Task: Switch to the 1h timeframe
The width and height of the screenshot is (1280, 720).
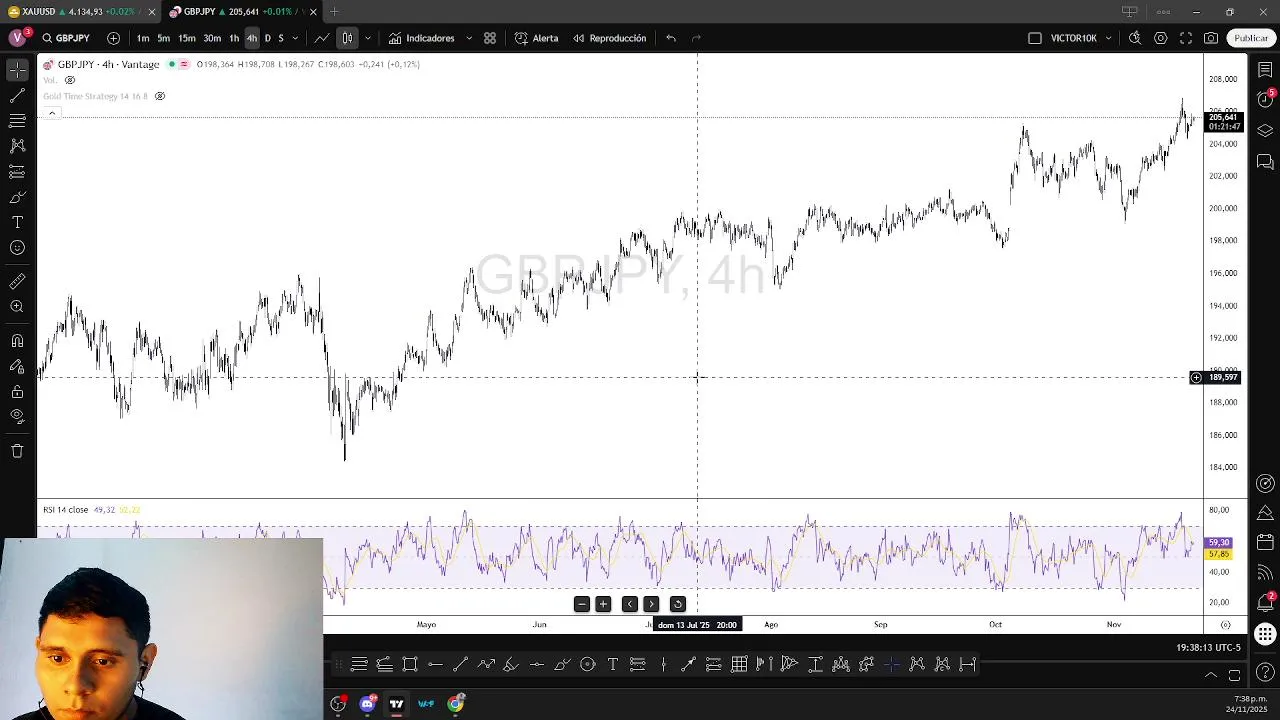Action: point(234,38)
